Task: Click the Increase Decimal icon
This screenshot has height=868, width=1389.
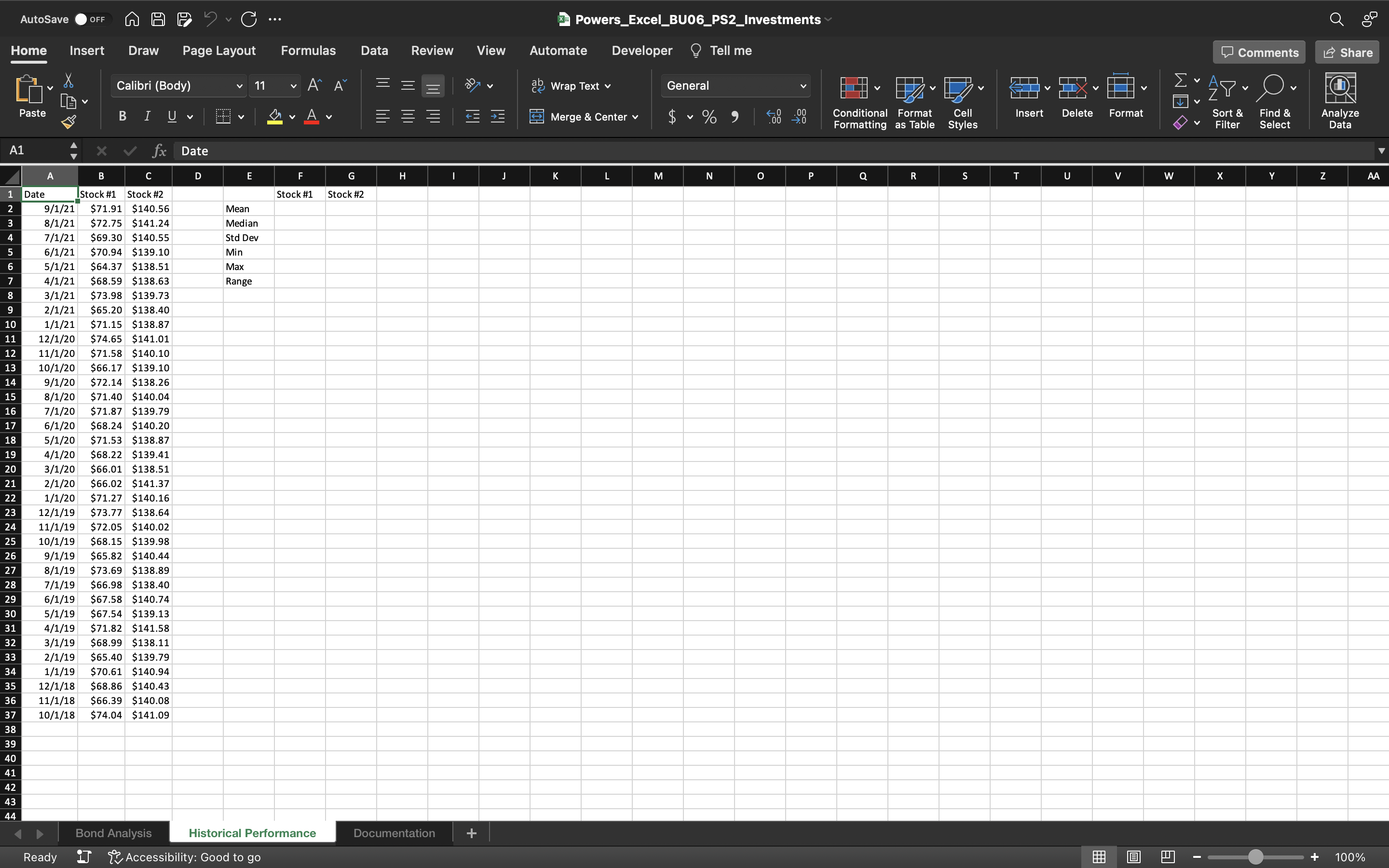Action: (x=774, y=117)
